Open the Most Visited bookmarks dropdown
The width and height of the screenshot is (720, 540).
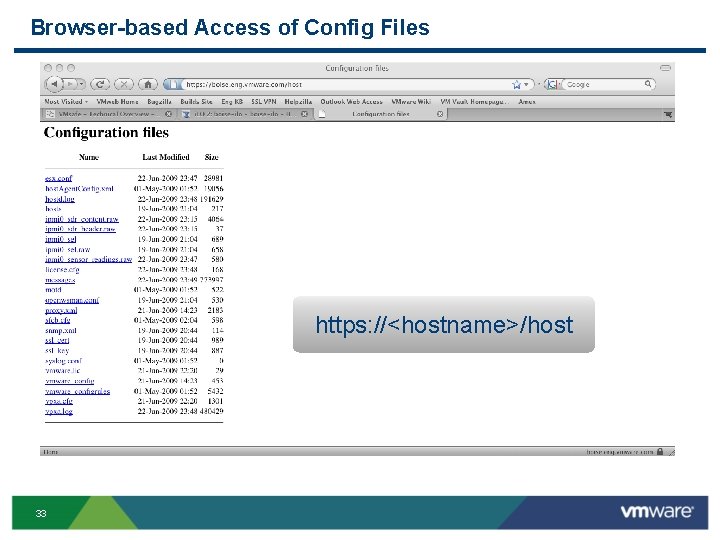[x=66, y=101]
